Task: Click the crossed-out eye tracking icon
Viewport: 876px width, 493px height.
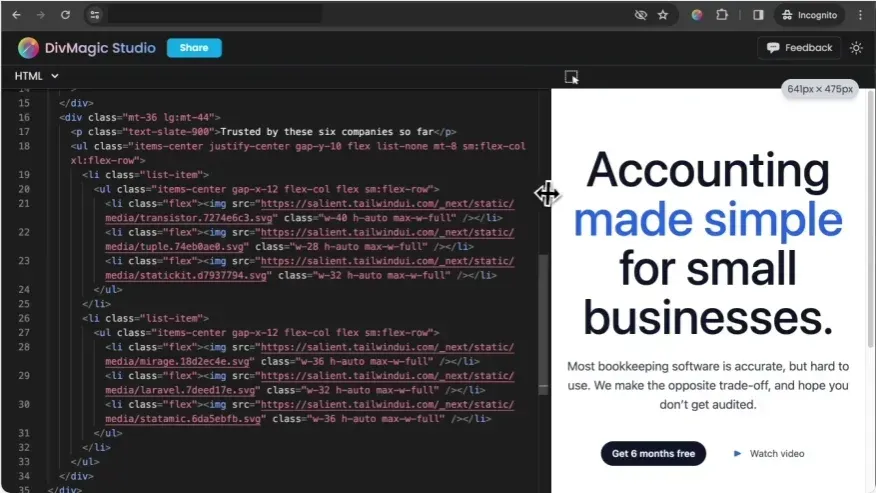Action: 640,15
